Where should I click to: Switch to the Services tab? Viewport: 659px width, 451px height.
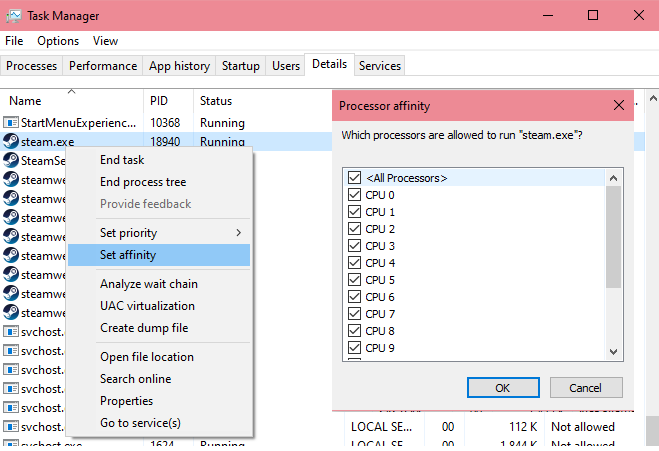click(x=380, y=66)
